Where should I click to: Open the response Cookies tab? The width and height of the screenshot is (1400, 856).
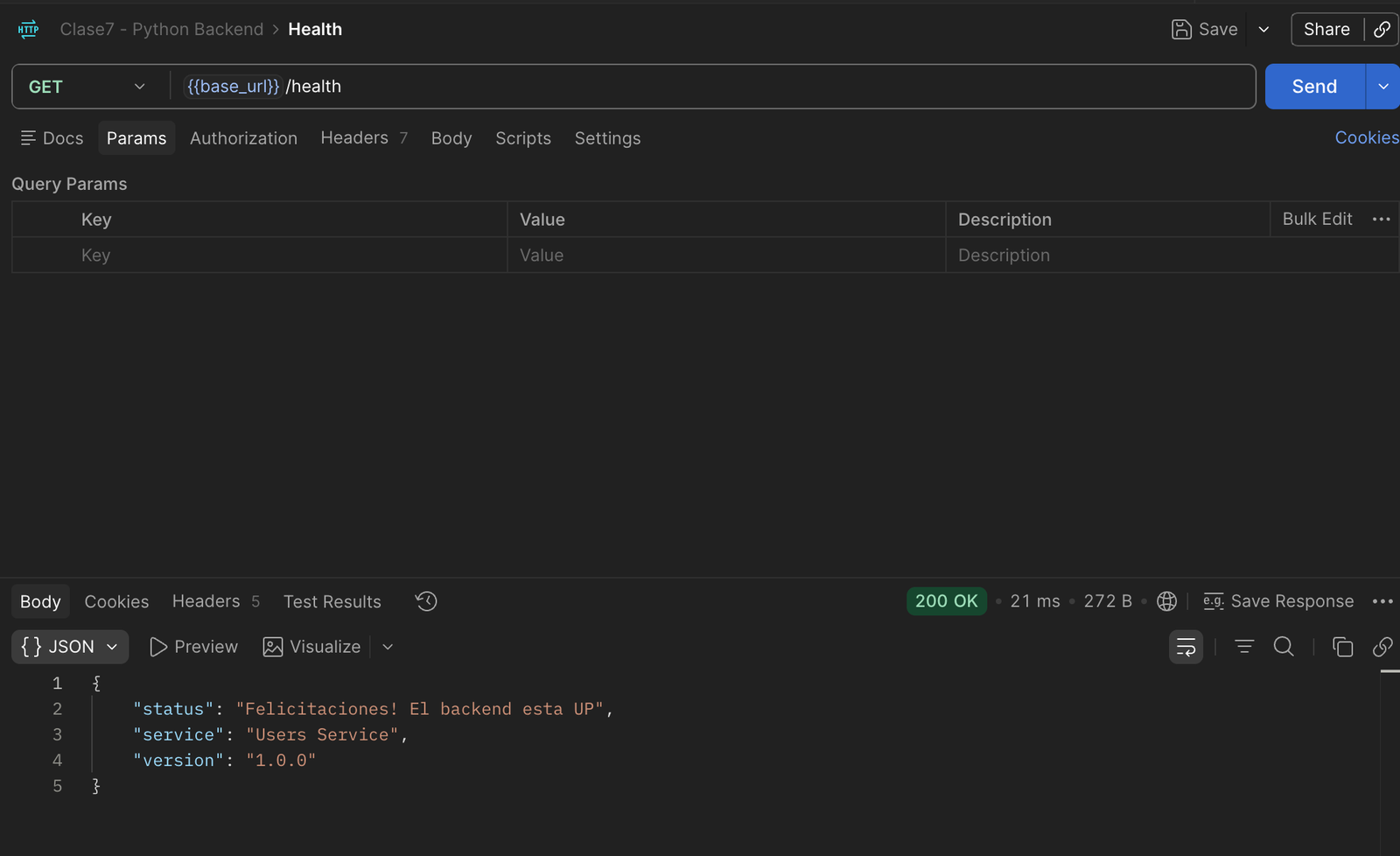coord(116,601)
